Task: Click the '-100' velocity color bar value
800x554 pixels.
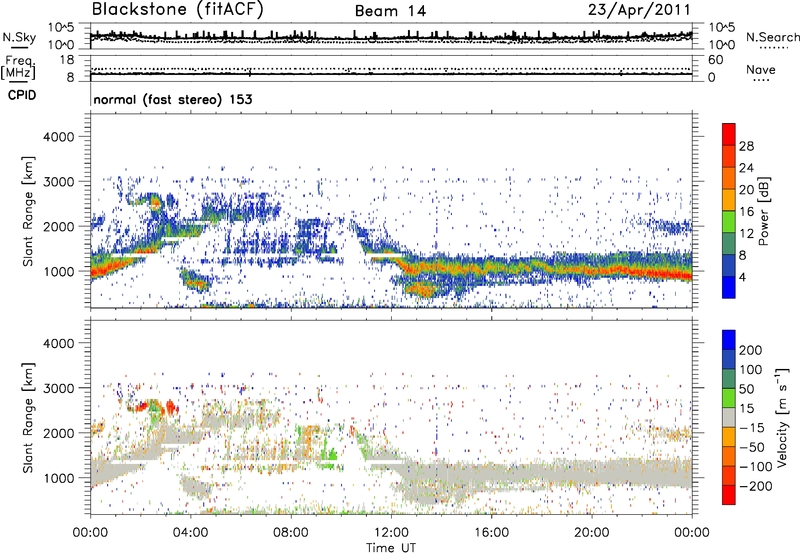Action: pos(756,467)
